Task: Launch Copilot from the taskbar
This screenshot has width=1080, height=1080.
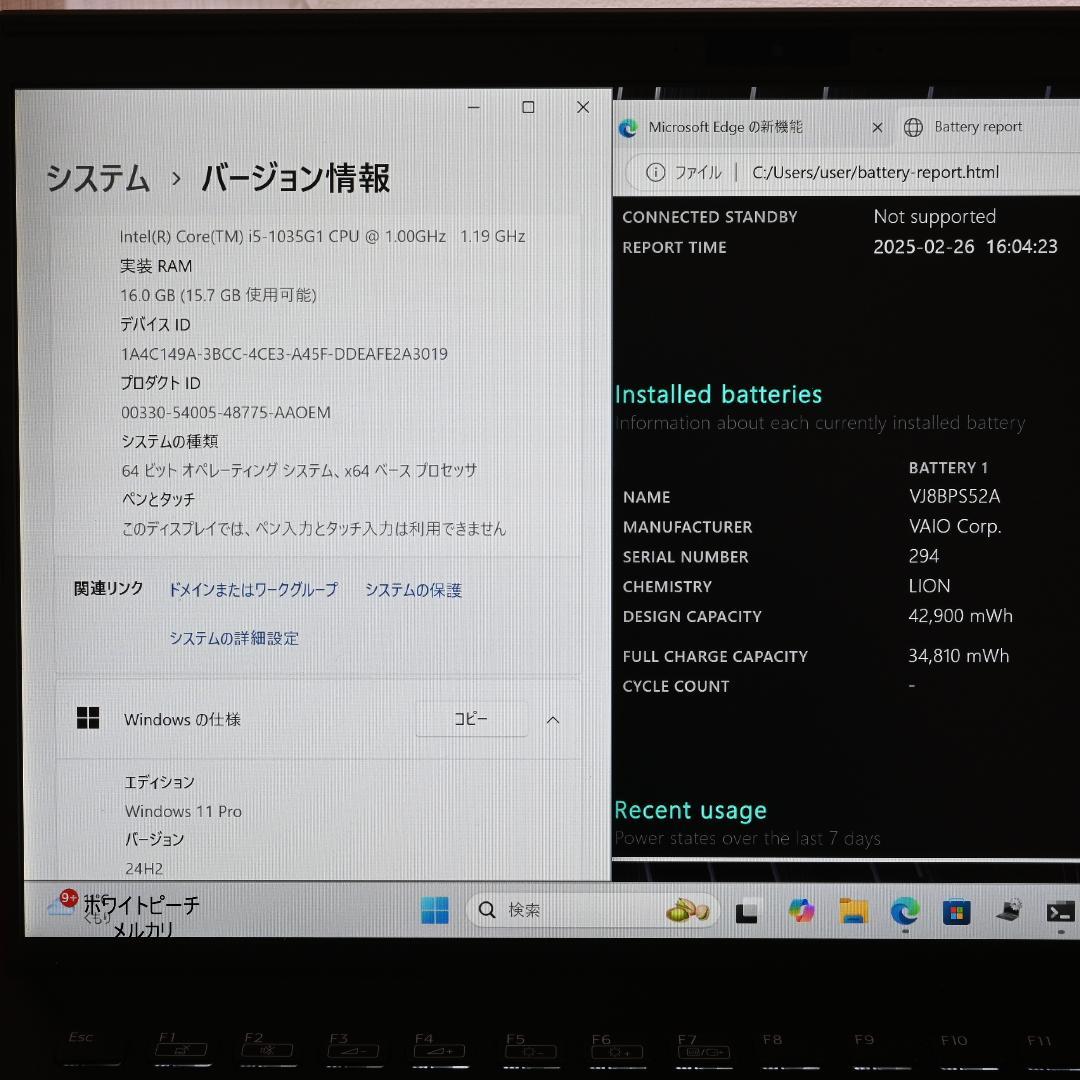Action: (x=801, y=911)
